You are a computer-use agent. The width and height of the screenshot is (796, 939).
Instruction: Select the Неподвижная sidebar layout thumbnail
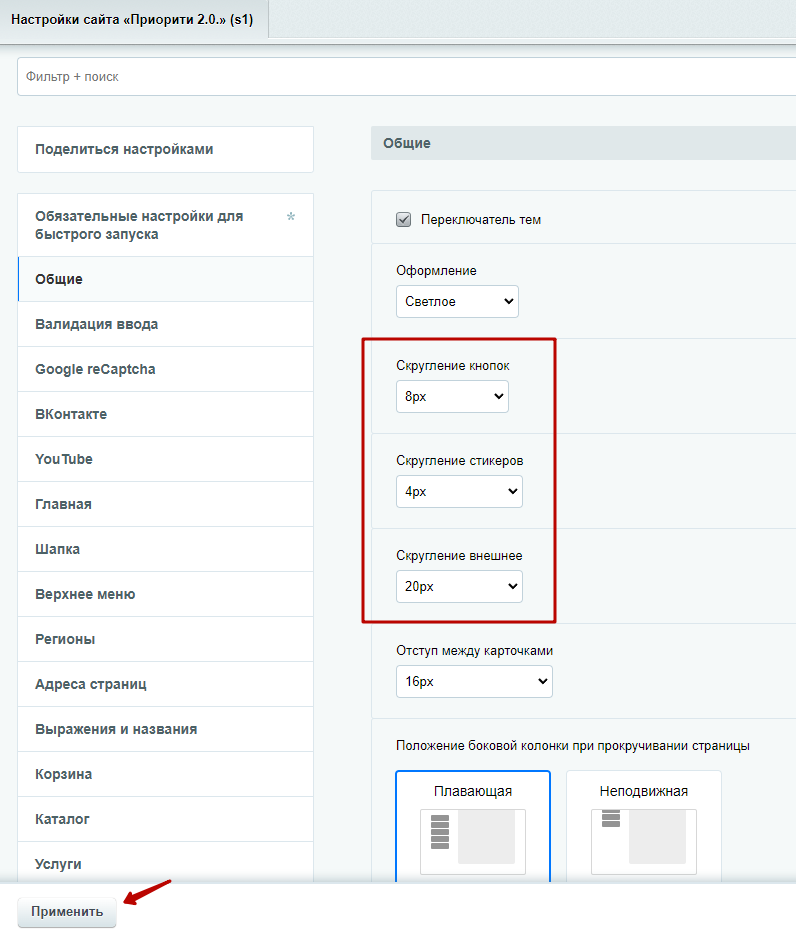[x=643, y=826]
